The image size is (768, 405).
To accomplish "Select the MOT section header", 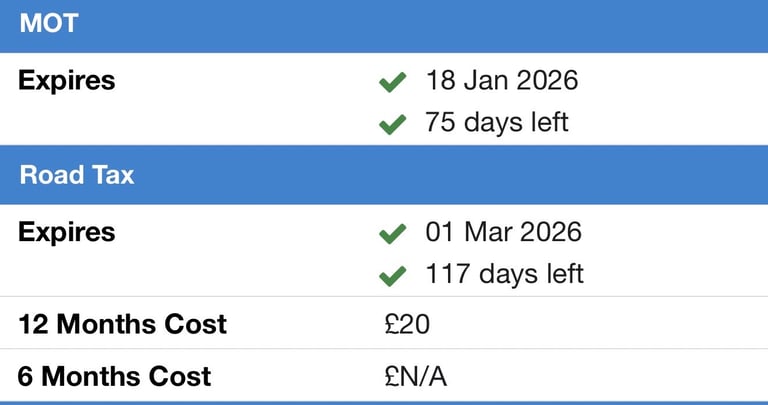I will click(x=384, y=25).
